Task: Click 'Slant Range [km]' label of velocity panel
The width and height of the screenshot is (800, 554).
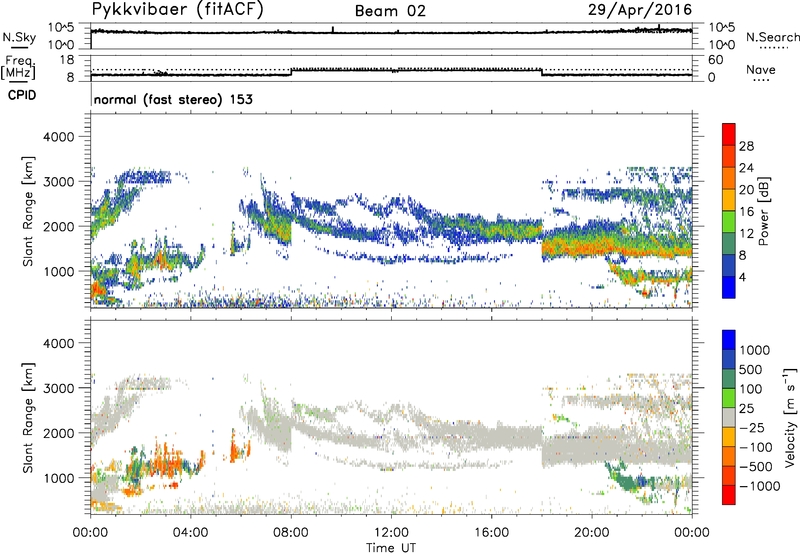Action: tap(28, 417)
